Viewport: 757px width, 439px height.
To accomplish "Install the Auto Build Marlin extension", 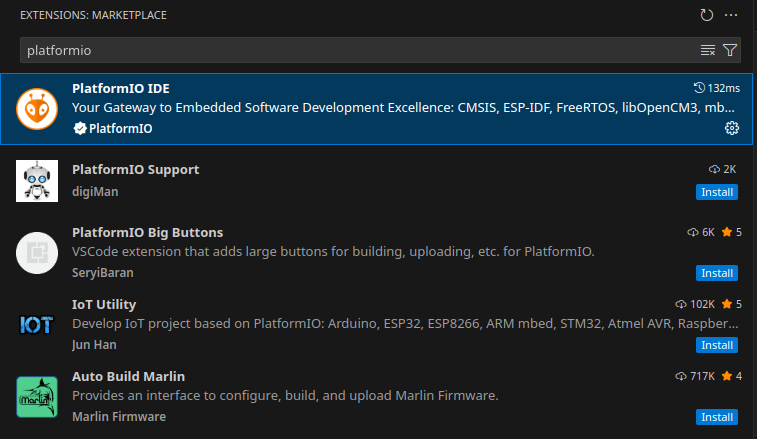I will point(717,417).
